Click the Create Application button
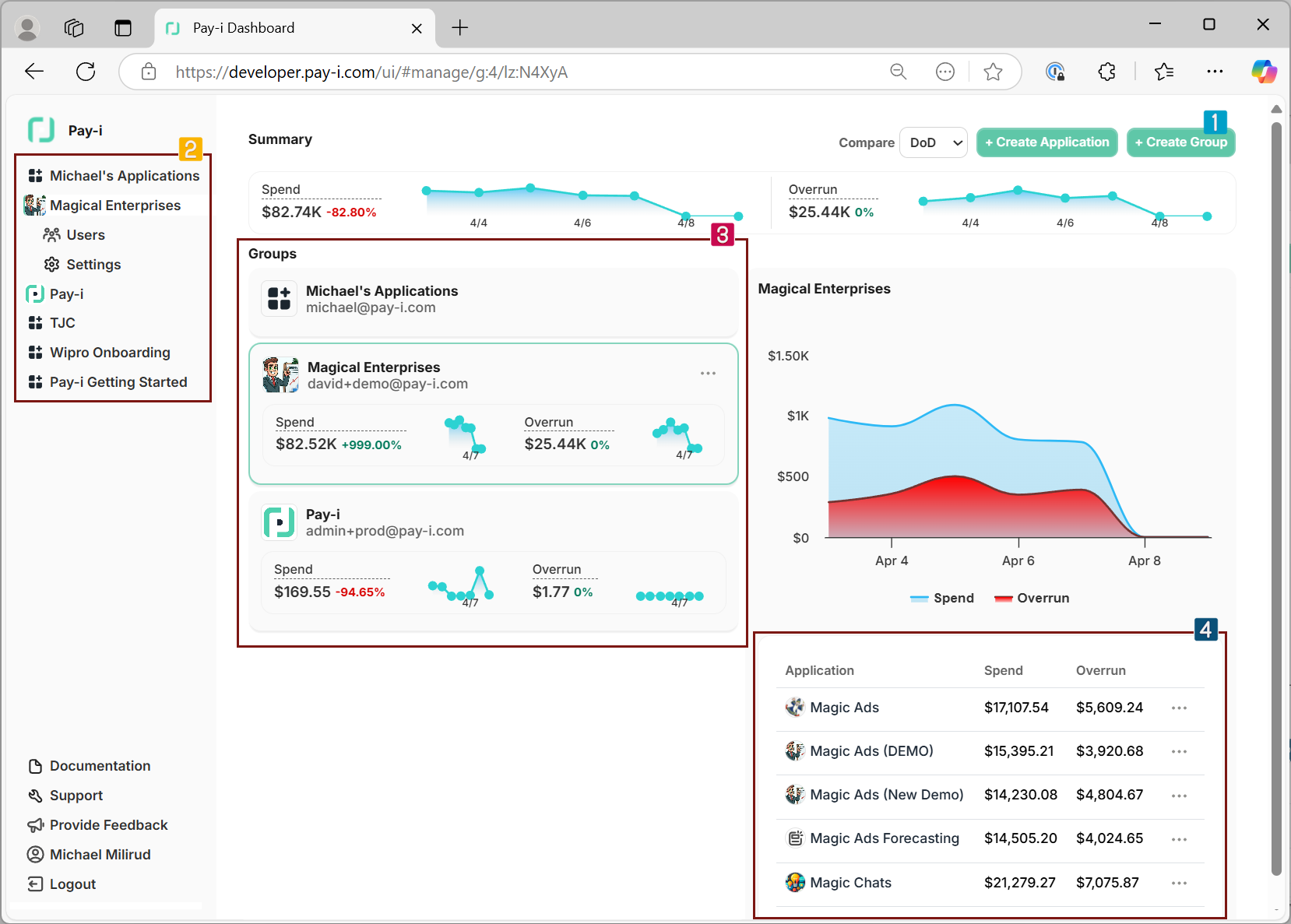Viewport: 1291px width, 924px height. (1047, 142)
